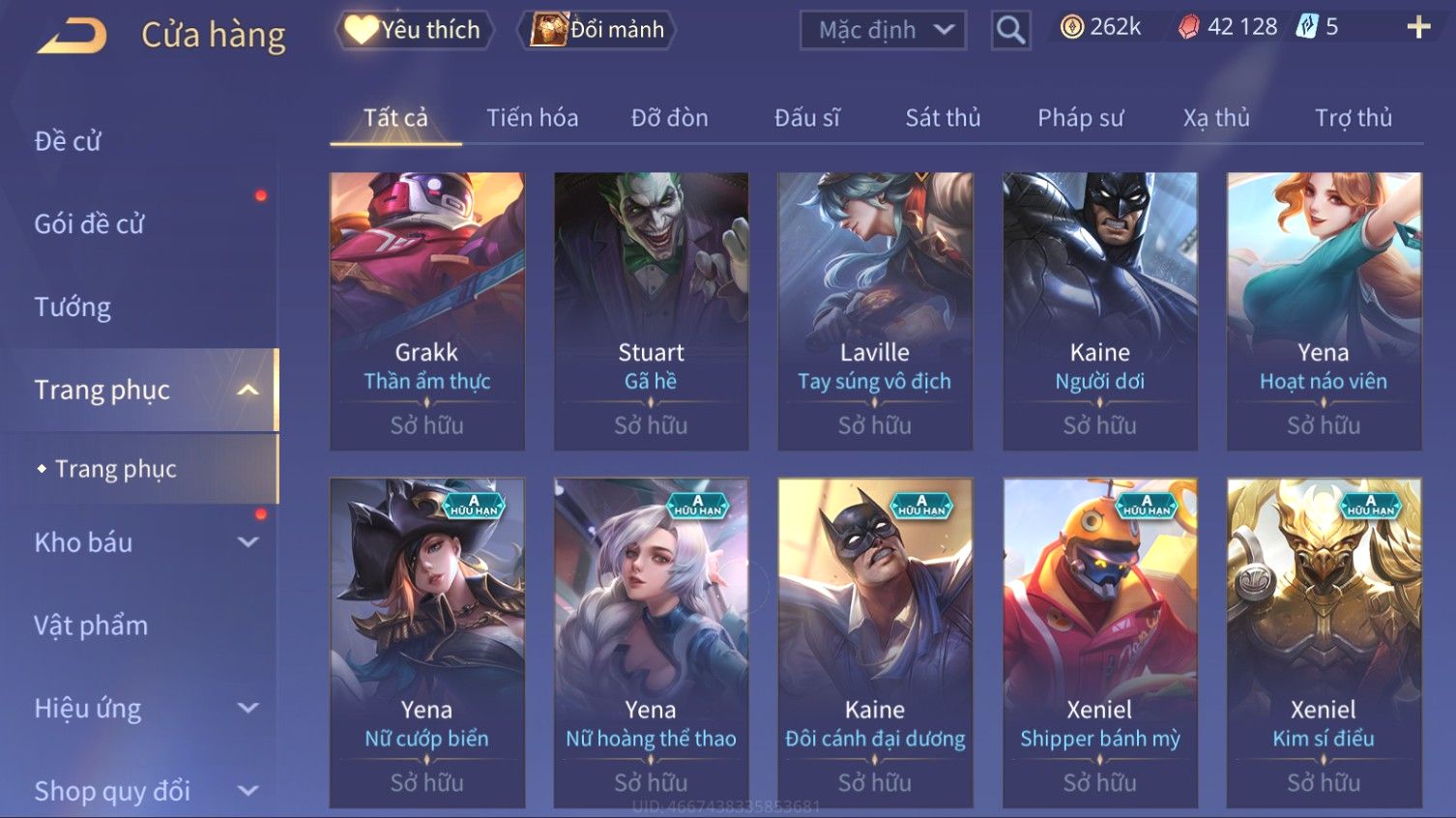This screenshot has width=1456, height=818.
Task: Go to Tướng in the sidebar
Action: click(x=73, y=307)
